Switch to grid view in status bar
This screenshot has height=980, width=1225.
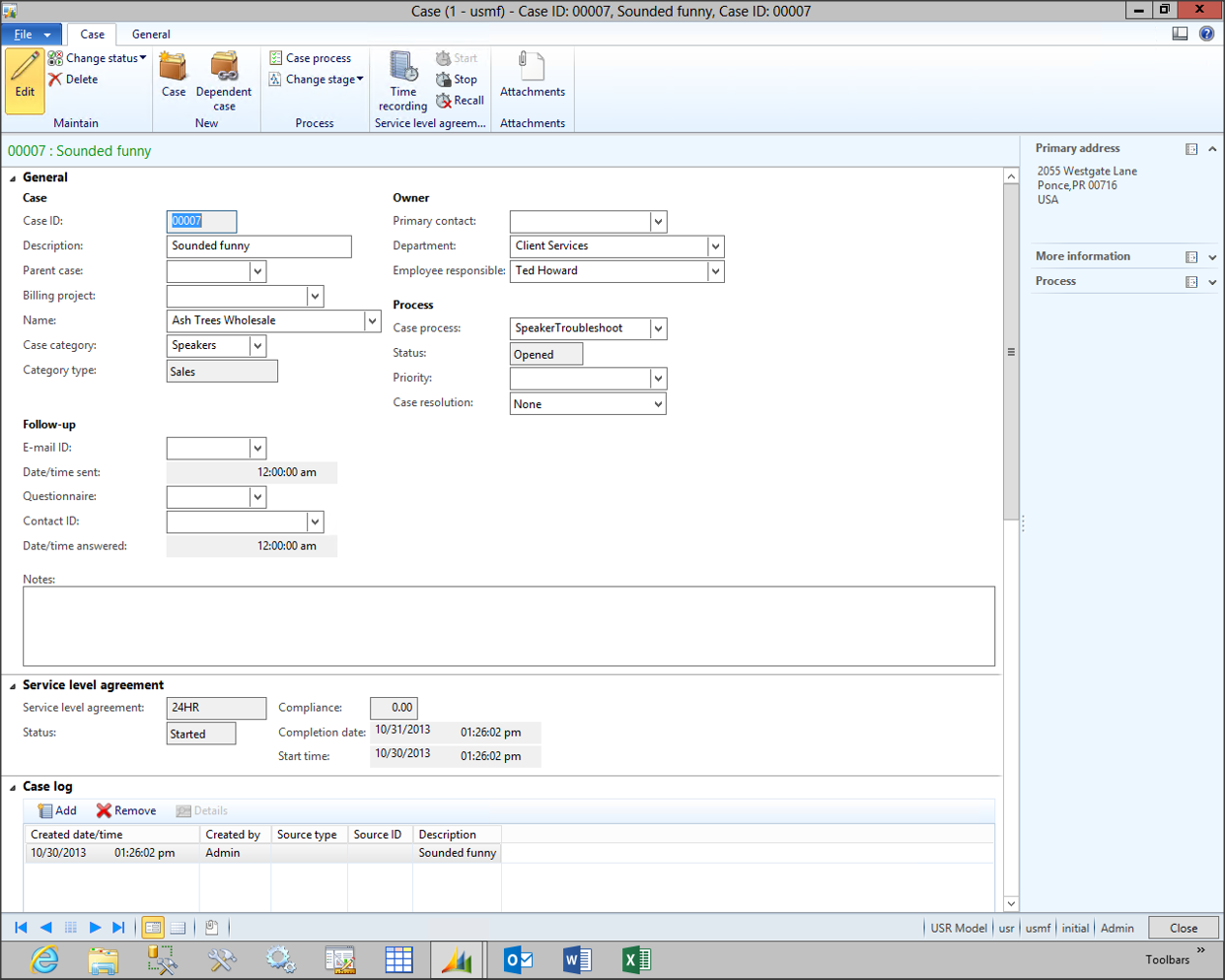pyautogui.click(x=178, y=928)
